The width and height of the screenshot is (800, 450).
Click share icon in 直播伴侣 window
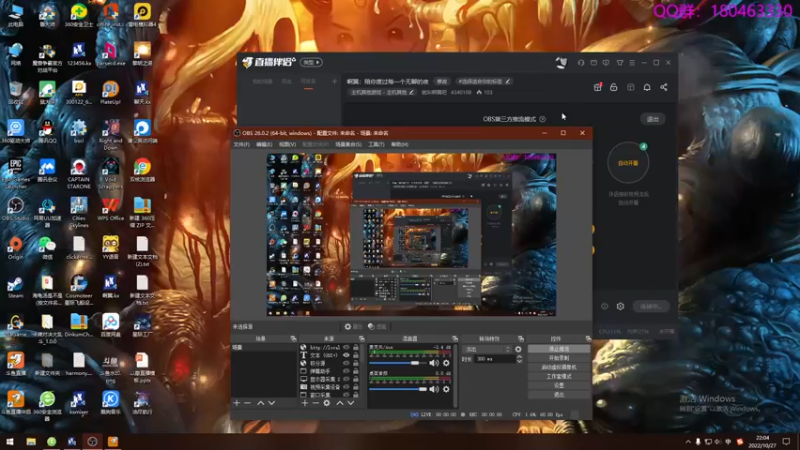pyautogui.click(x=664, y=87)
